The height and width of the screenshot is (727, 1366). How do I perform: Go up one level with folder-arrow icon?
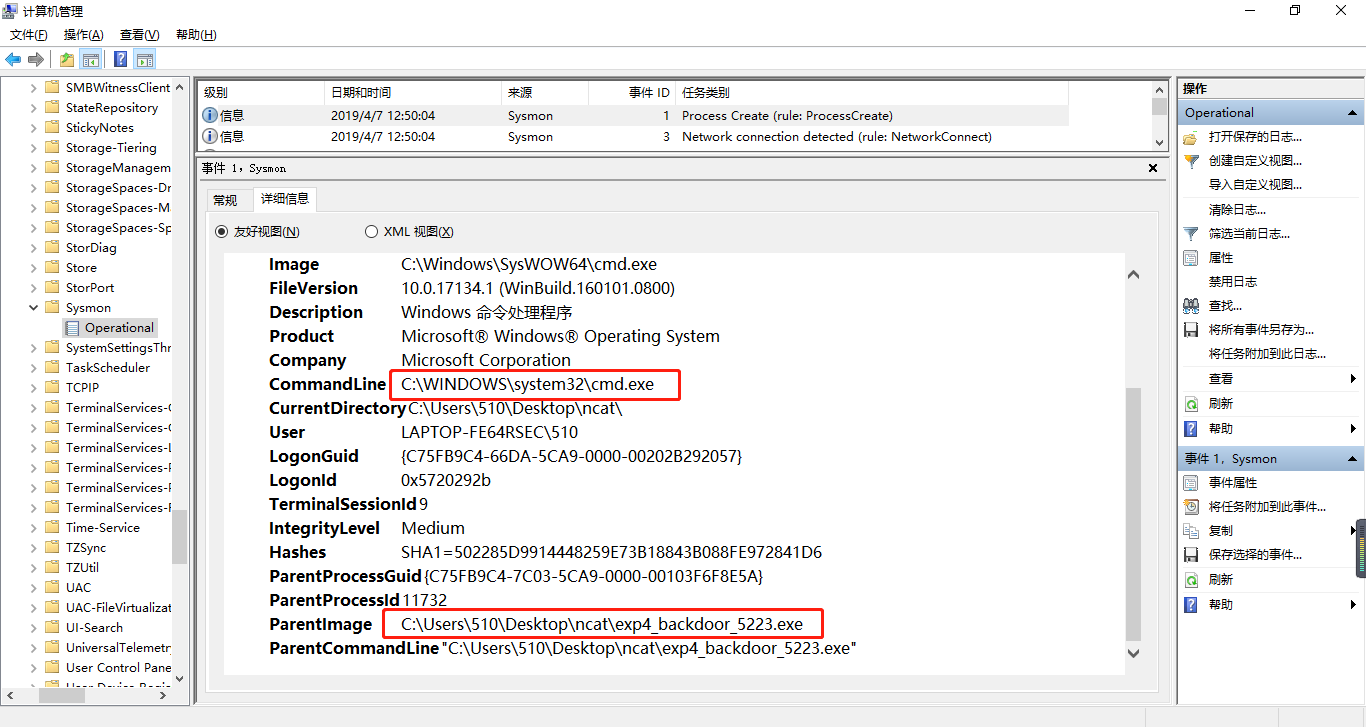point(66,59)
